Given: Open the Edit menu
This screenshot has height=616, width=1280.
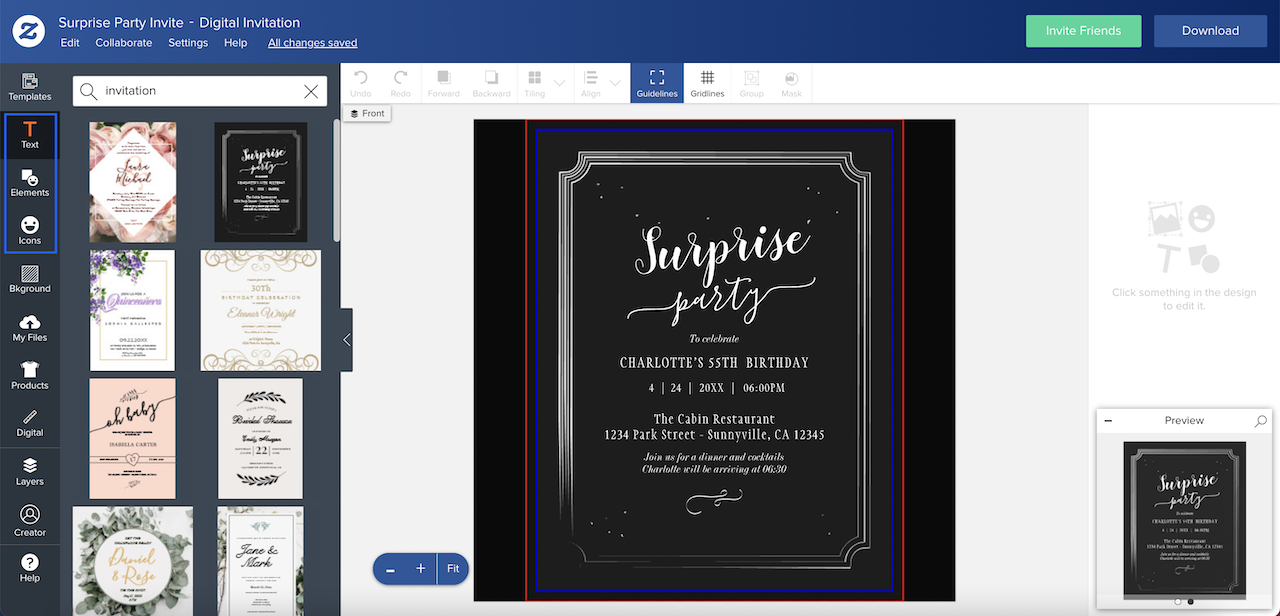Looking at the screenshot, I should (x=69, y=42).
